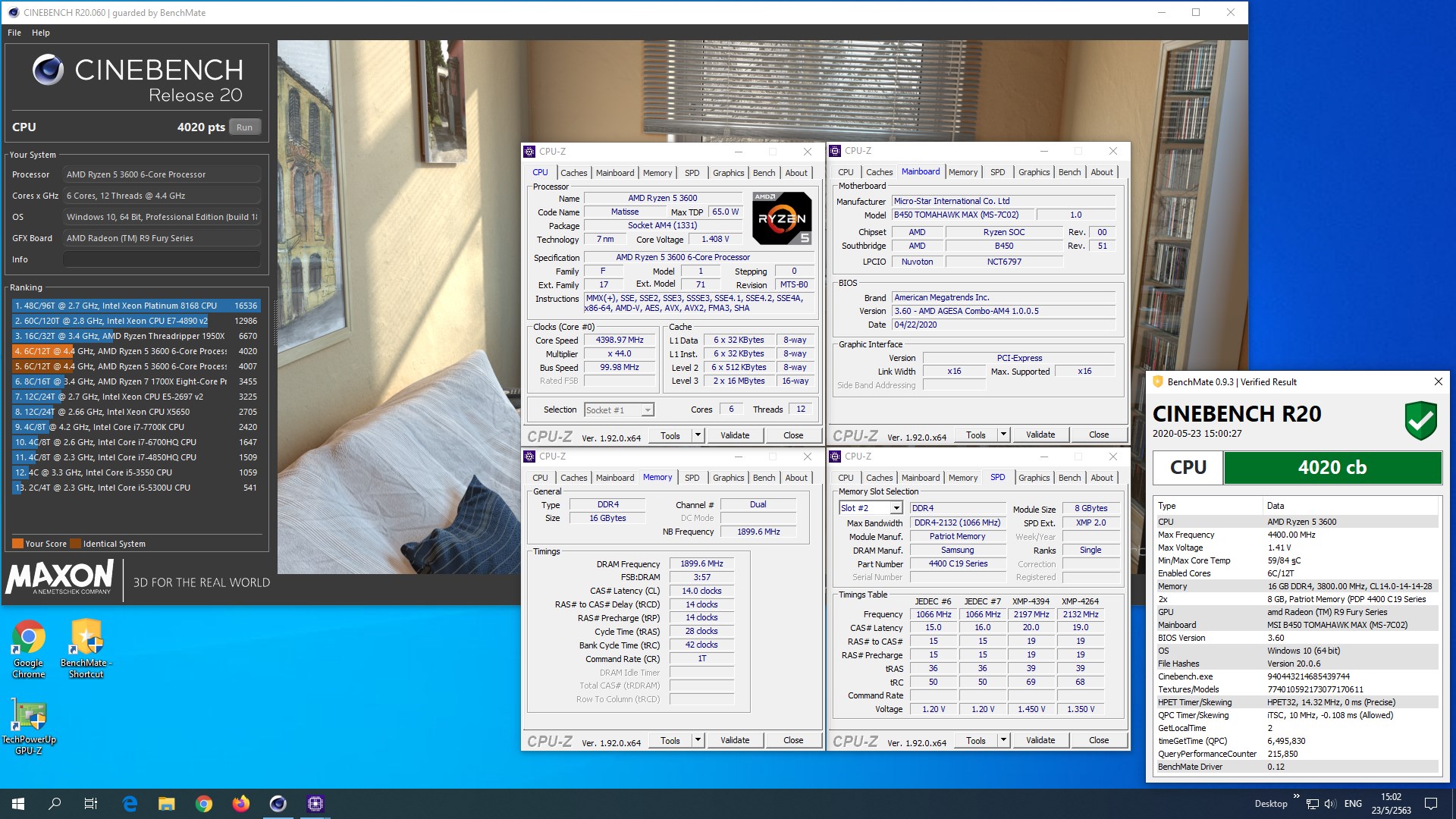Open the notification center icon

1431,804
